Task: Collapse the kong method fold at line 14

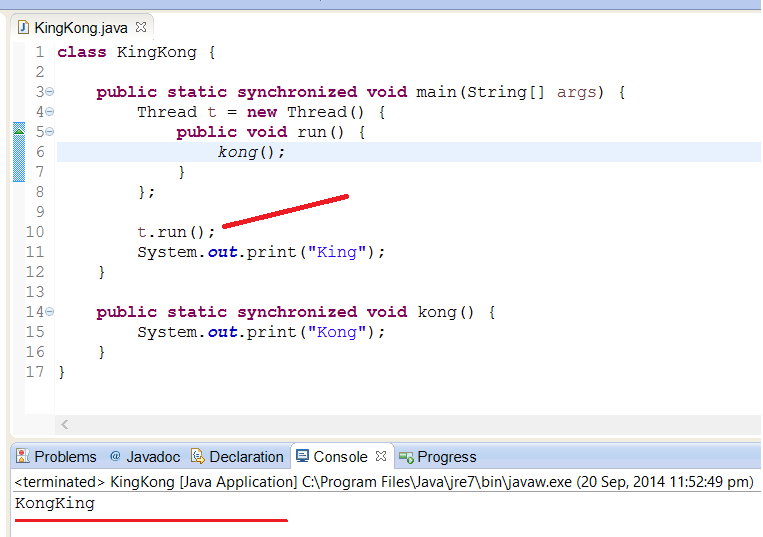Action: 50,311
